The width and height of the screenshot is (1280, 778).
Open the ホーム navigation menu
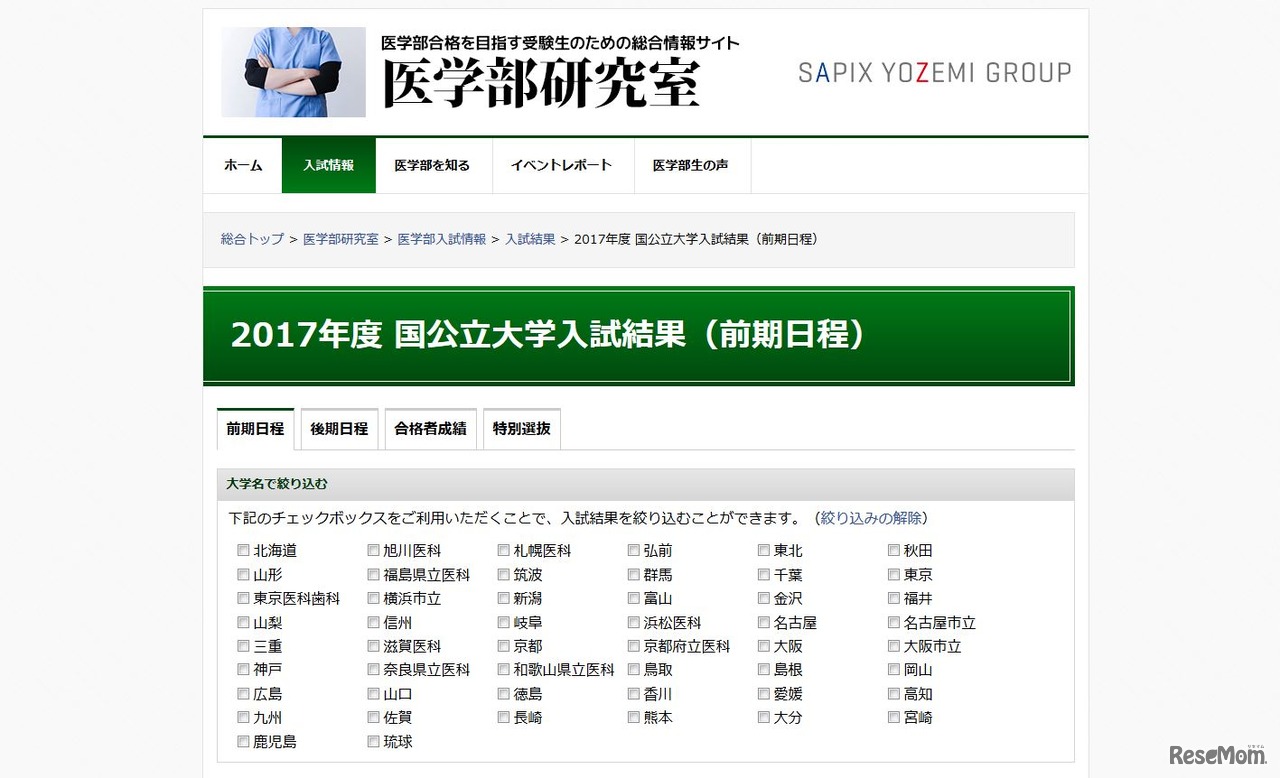(242, 165)
